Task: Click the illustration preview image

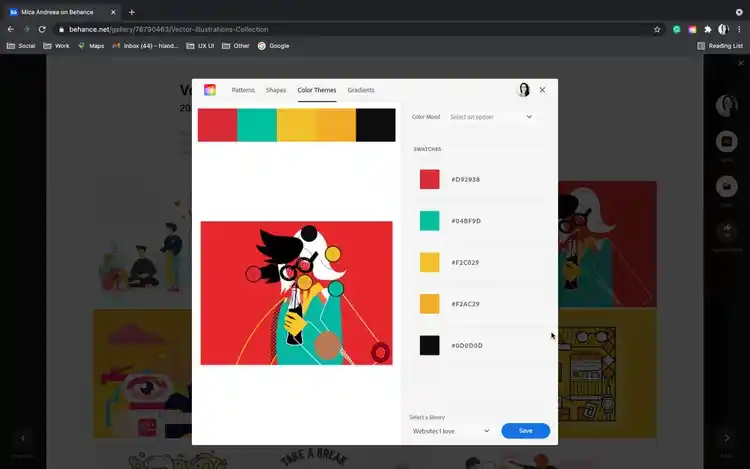Action: coord(297,293)
